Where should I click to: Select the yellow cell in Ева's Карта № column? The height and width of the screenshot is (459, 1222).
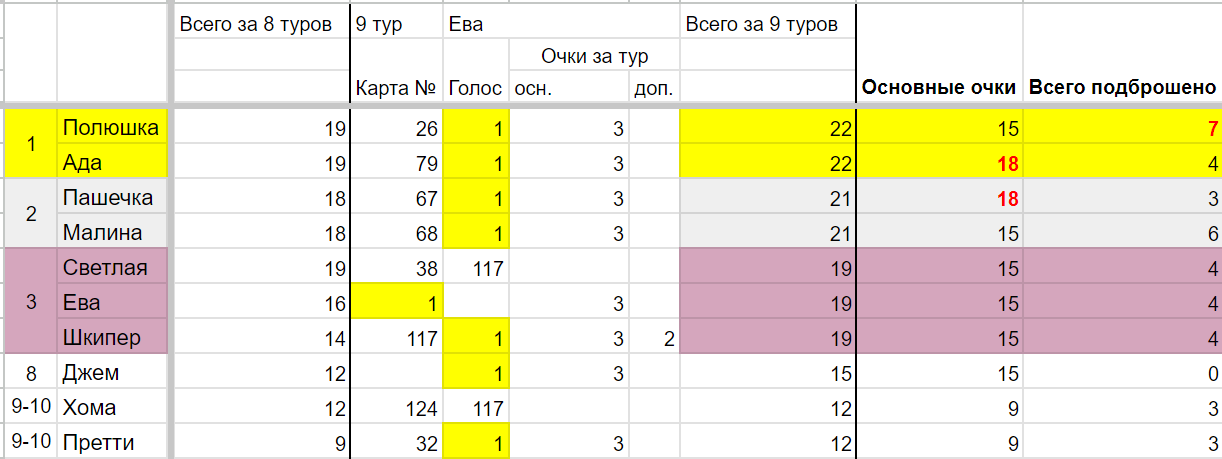pos(397,303)
